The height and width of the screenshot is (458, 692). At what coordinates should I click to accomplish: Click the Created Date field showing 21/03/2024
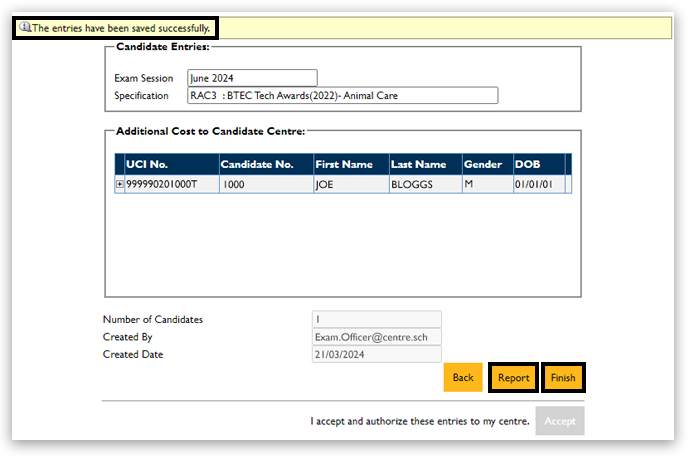click(376, 355)
